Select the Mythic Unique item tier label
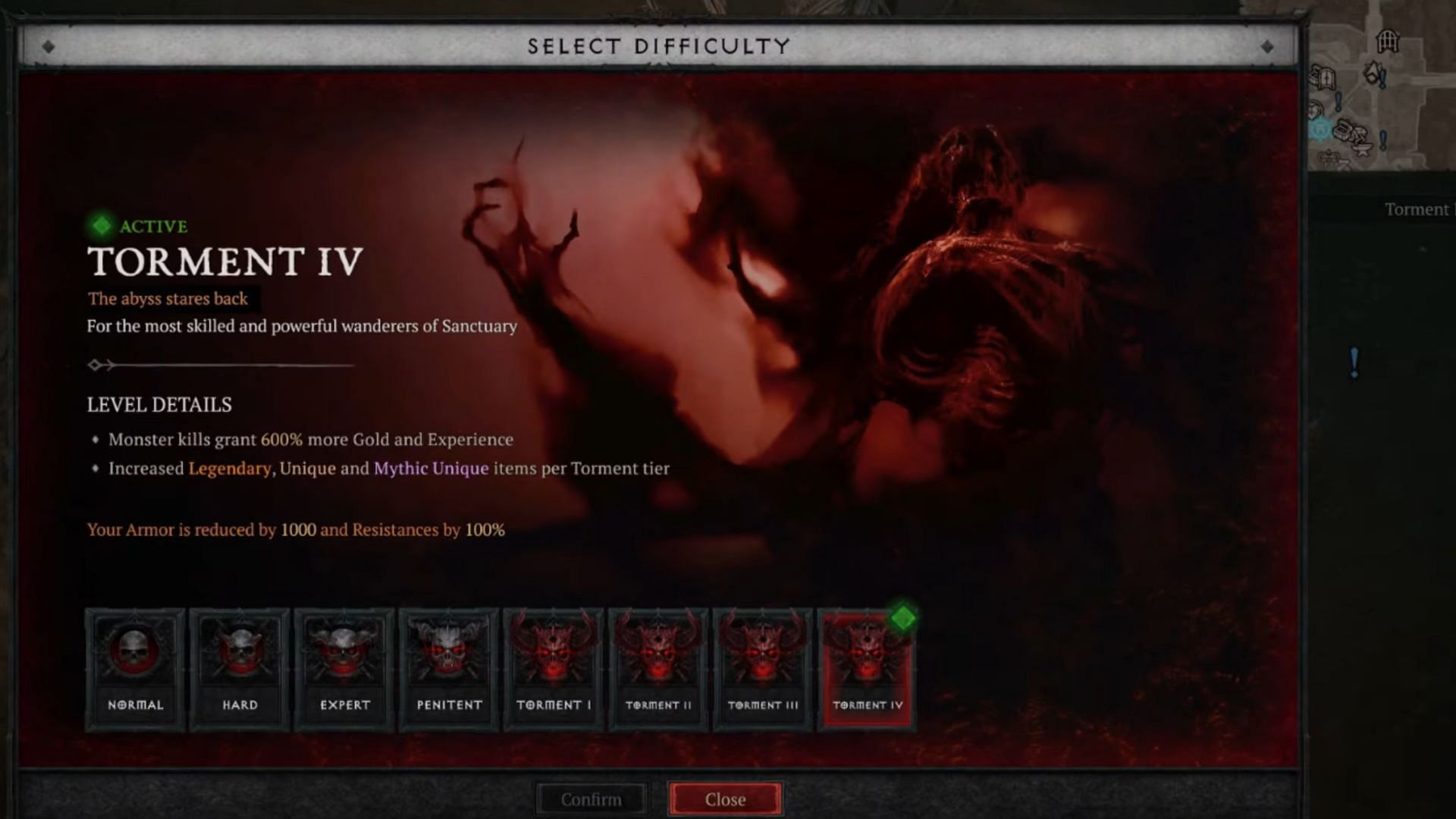The width and height of the screenshot is (1456, 819). [430, 468]
